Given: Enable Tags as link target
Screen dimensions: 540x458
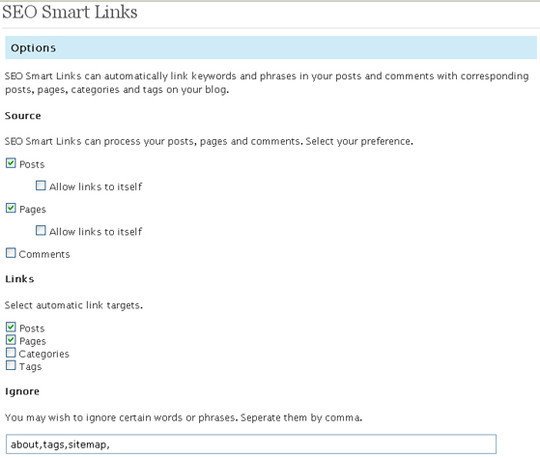Looking at the screenshot, I should [x=11, y=365].
